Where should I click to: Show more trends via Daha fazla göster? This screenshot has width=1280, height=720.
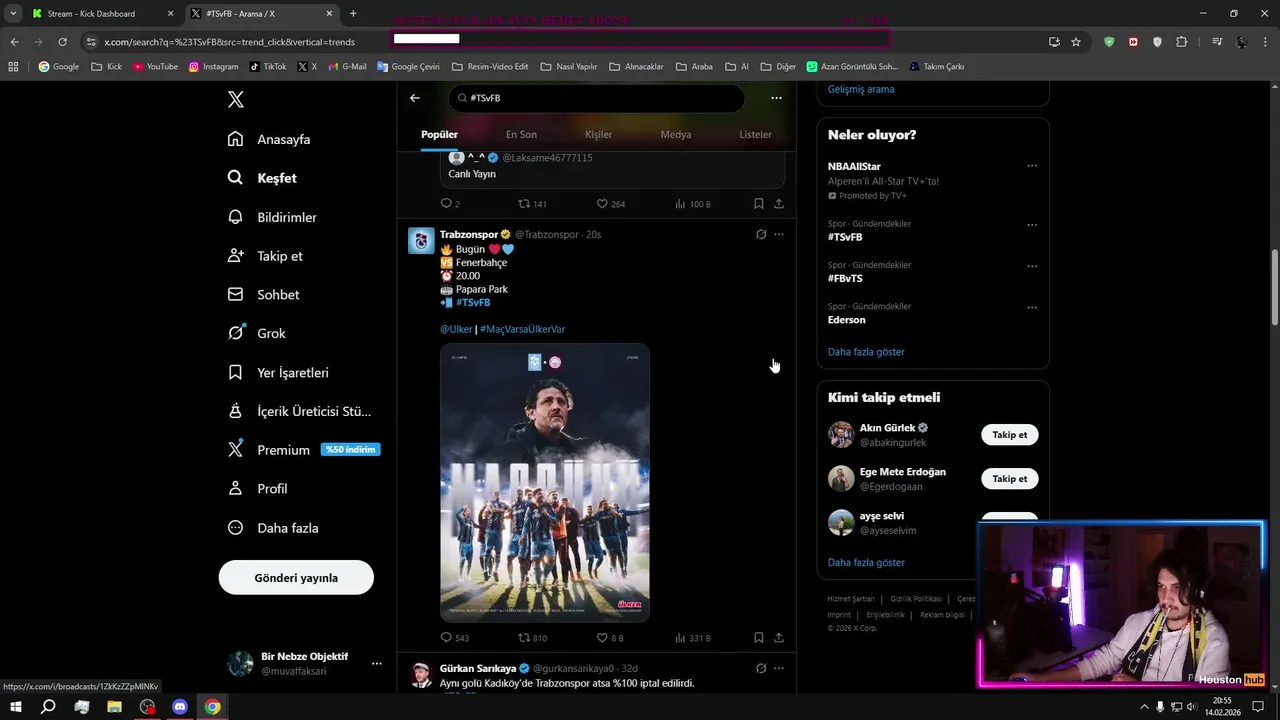tap(866, 352)
